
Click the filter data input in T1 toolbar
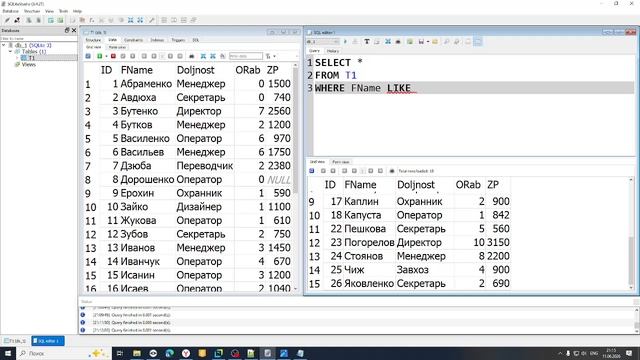click(246, 56)
